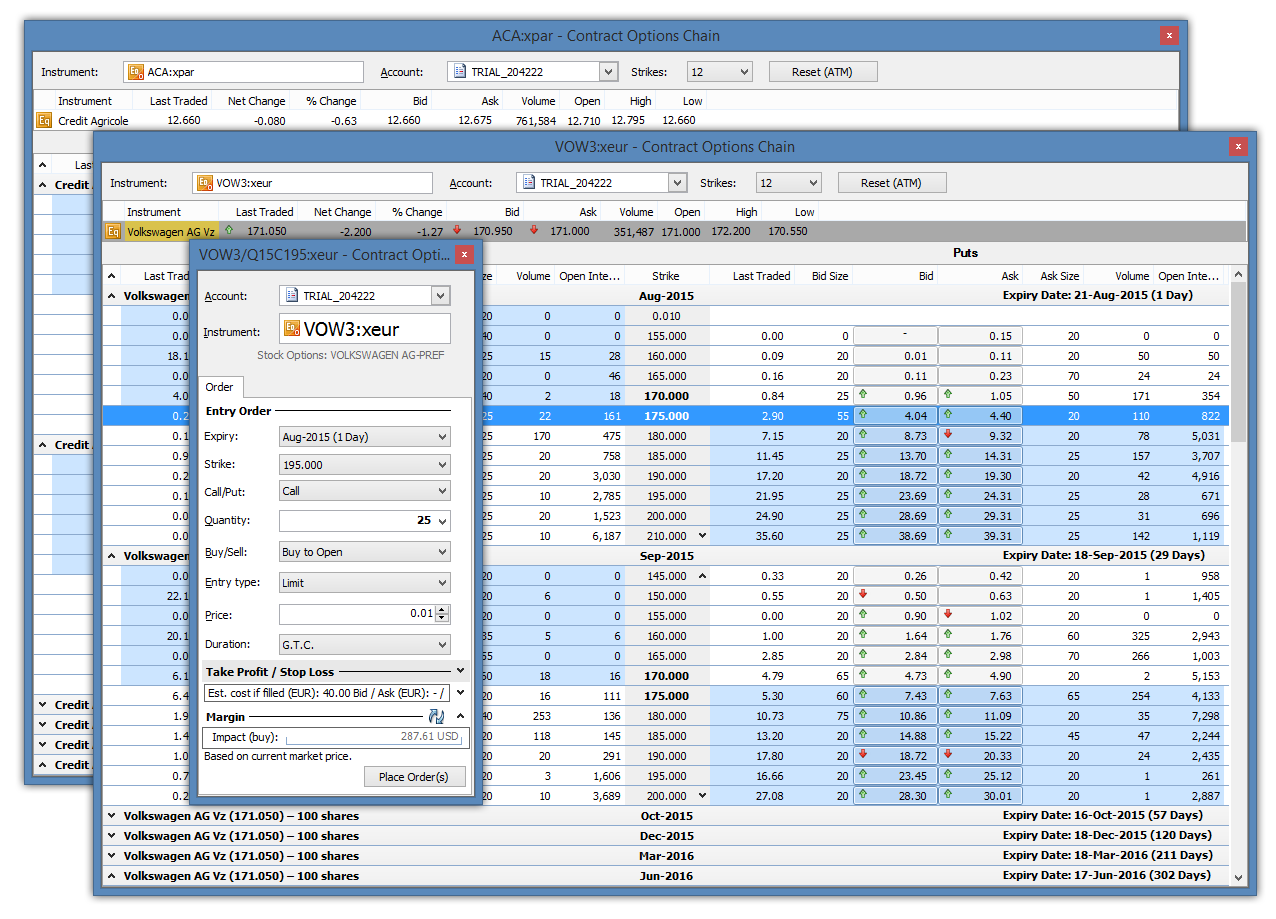1276x919 pixels.
Task: Click the Eq icon beside Credit Agricole
Action: pyautogui.click(x=44, y=120)
